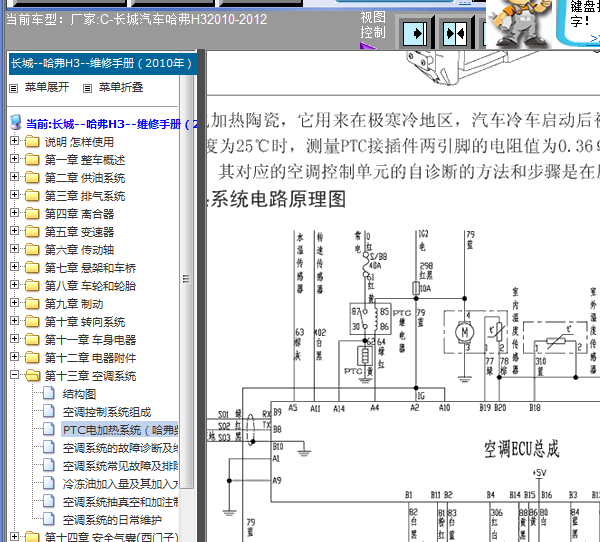
Task: Open 空调系统的故障诊断 page
Action: [x=121, y=448]
